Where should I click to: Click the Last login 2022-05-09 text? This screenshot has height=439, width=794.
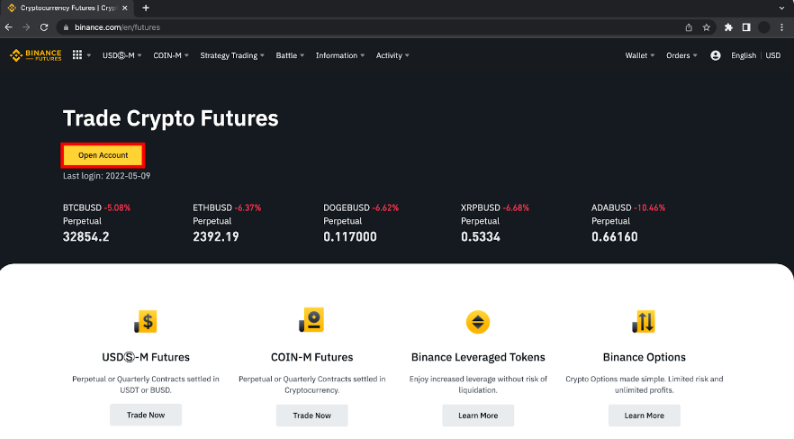pyautogui.click(x=106, y=176)
